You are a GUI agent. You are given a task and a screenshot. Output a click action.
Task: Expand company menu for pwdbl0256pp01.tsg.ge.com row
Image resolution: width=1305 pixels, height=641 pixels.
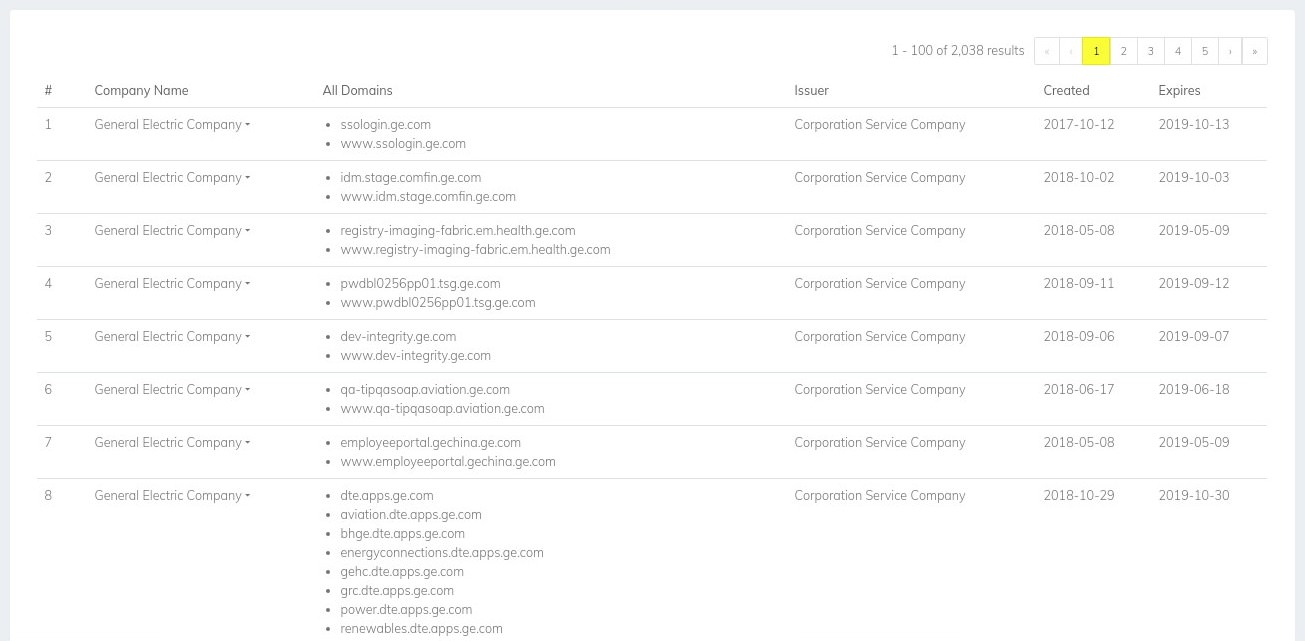[x=172, y=284]
